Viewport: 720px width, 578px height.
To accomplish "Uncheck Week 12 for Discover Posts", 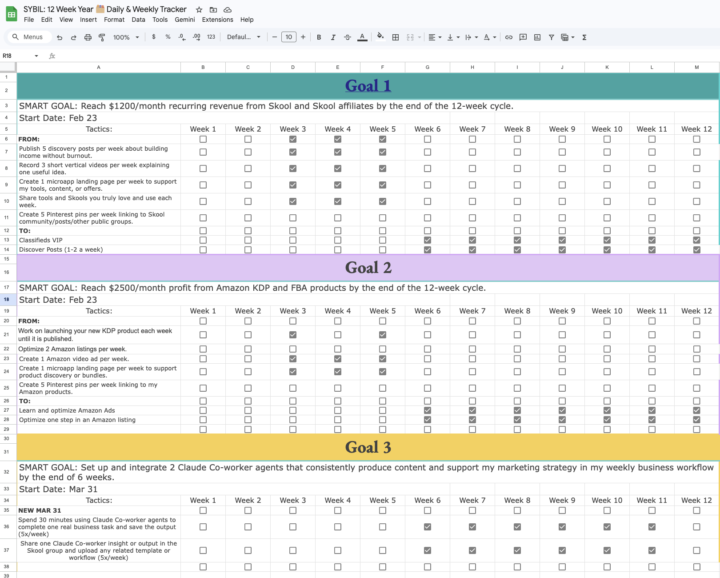I will [x=697, y=250].
